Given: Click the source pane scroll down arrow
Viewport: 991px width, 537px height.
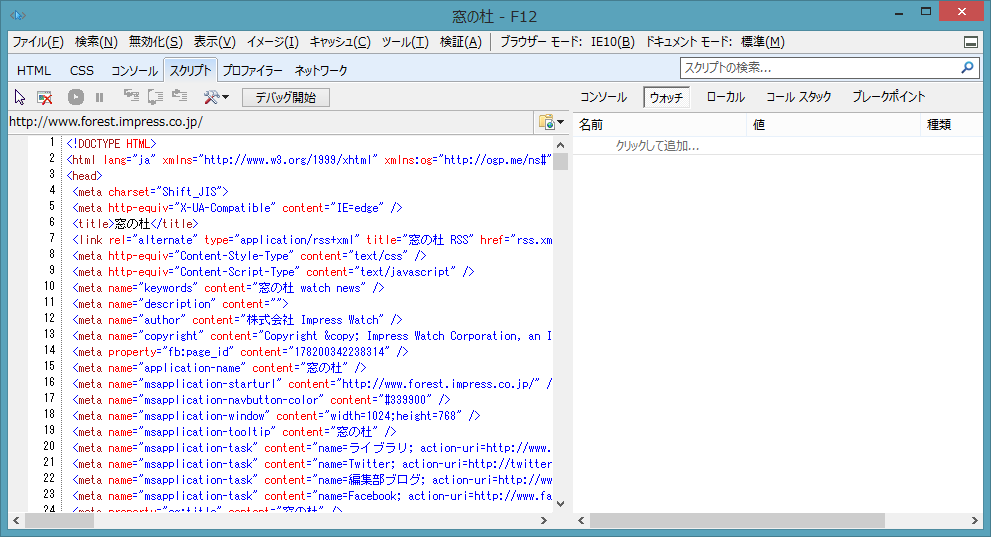Looking at the screenshot, I should click(x=560, y=504).
